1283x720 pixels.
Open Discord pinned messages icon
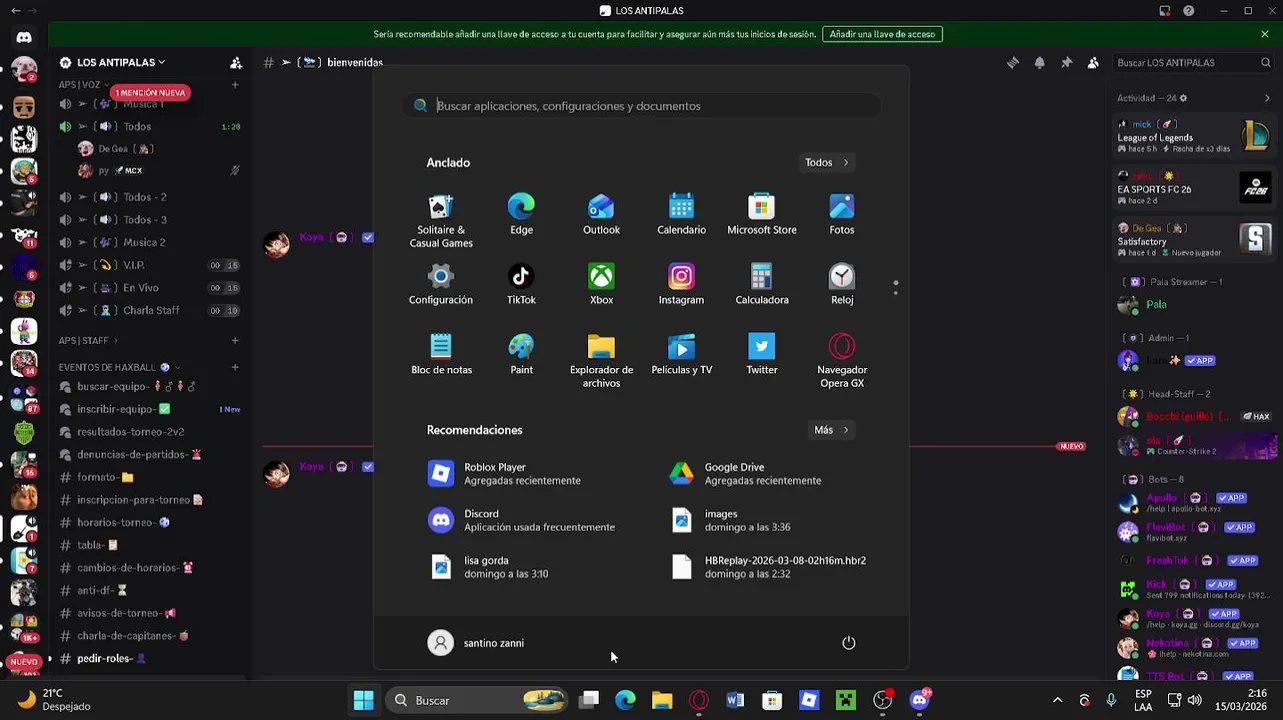(1066, 62)
